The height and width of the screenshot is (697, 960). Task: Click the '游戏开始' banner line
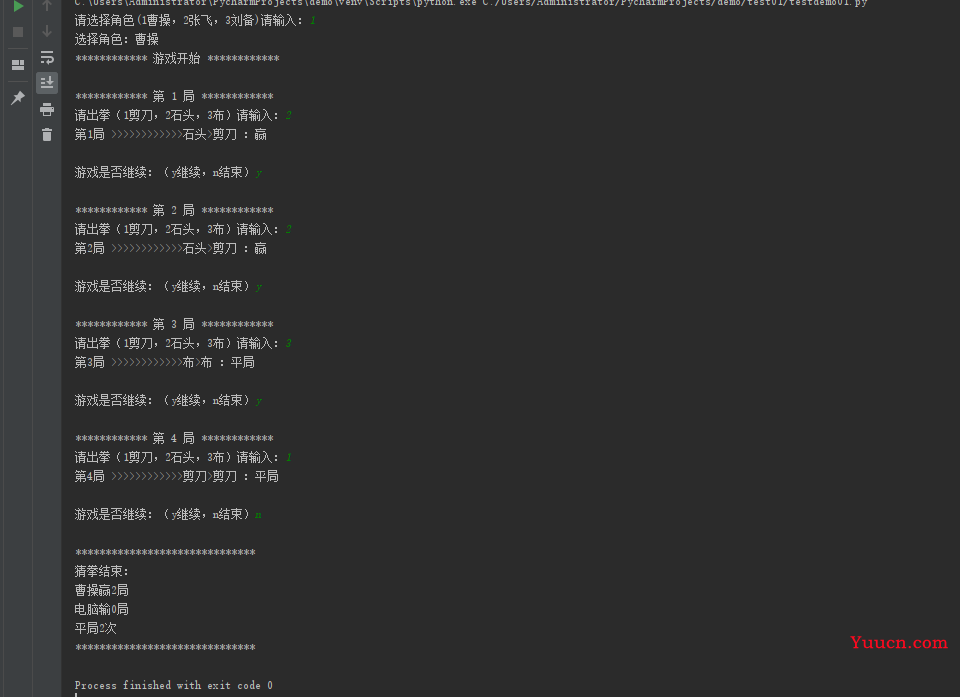[x=177, y=58]
